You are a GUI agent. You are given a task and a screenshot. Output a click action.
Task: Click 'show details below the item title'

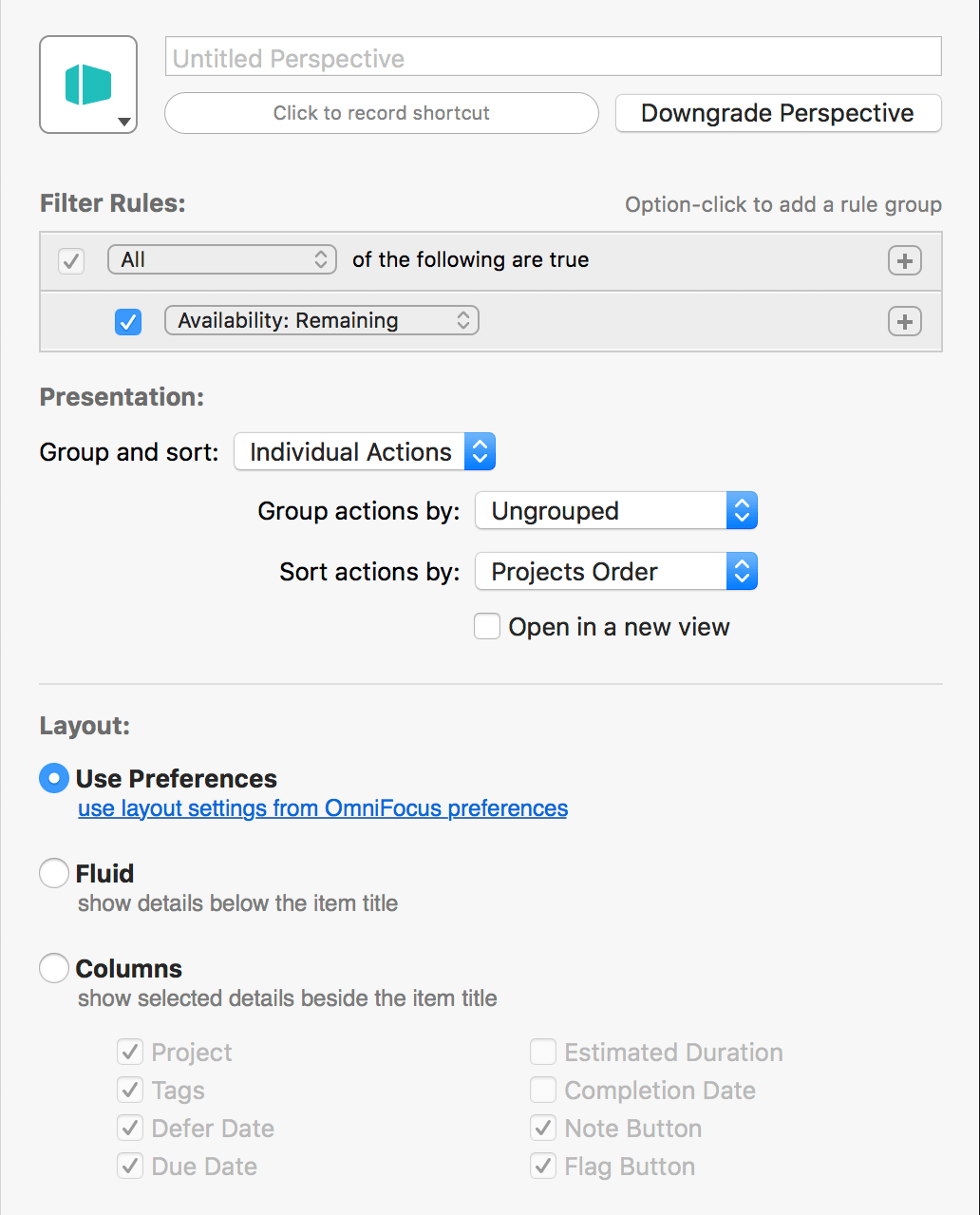pyautogui.click(x=237, y=903)
